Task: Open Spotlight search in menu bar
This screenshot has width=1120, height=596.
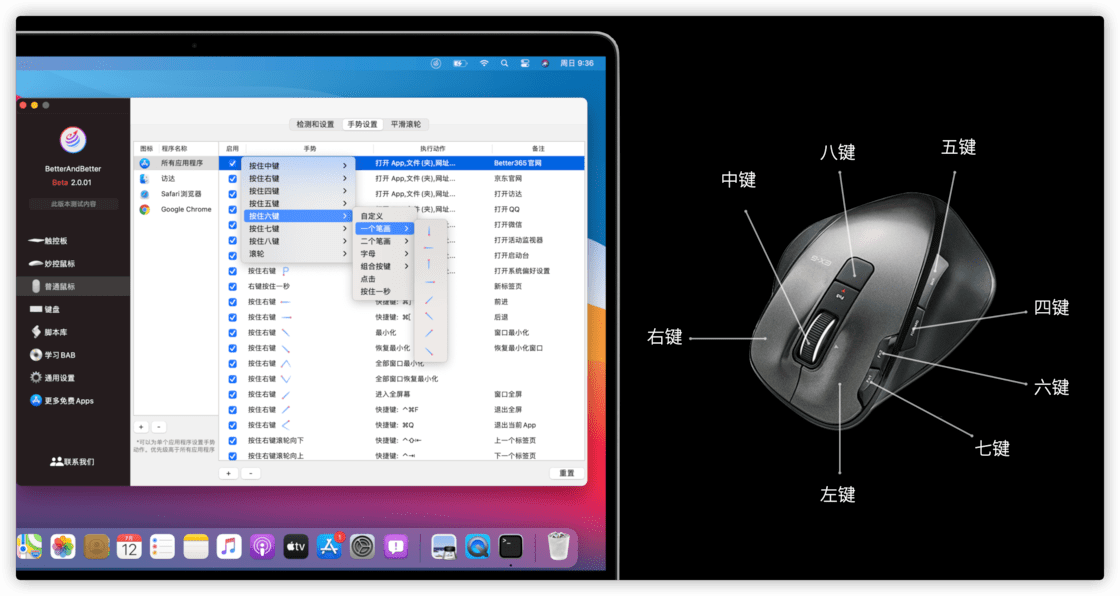Action: [x=504, y=63]
